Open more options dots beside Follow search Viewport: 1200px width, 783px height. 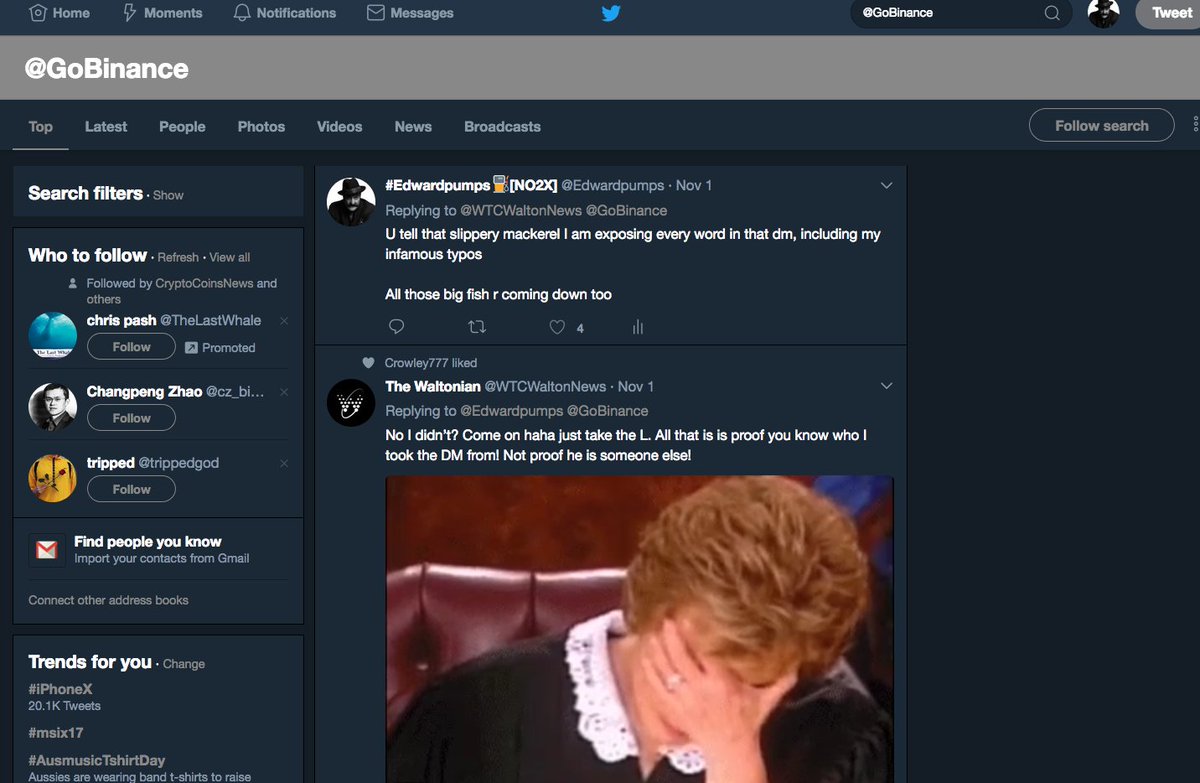coord(1195,125)
